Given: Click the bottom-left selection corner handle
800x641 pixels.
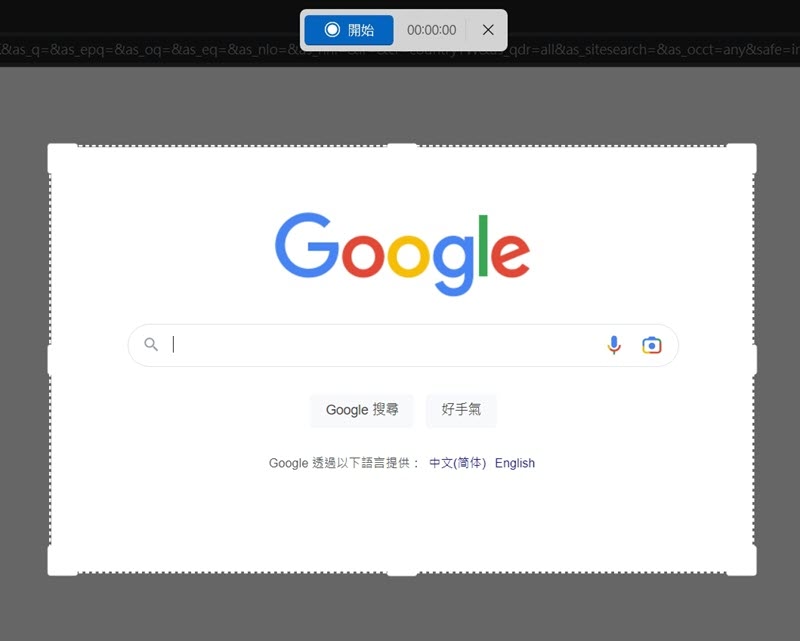Looking at the screenshot, I should pos(62,561).
